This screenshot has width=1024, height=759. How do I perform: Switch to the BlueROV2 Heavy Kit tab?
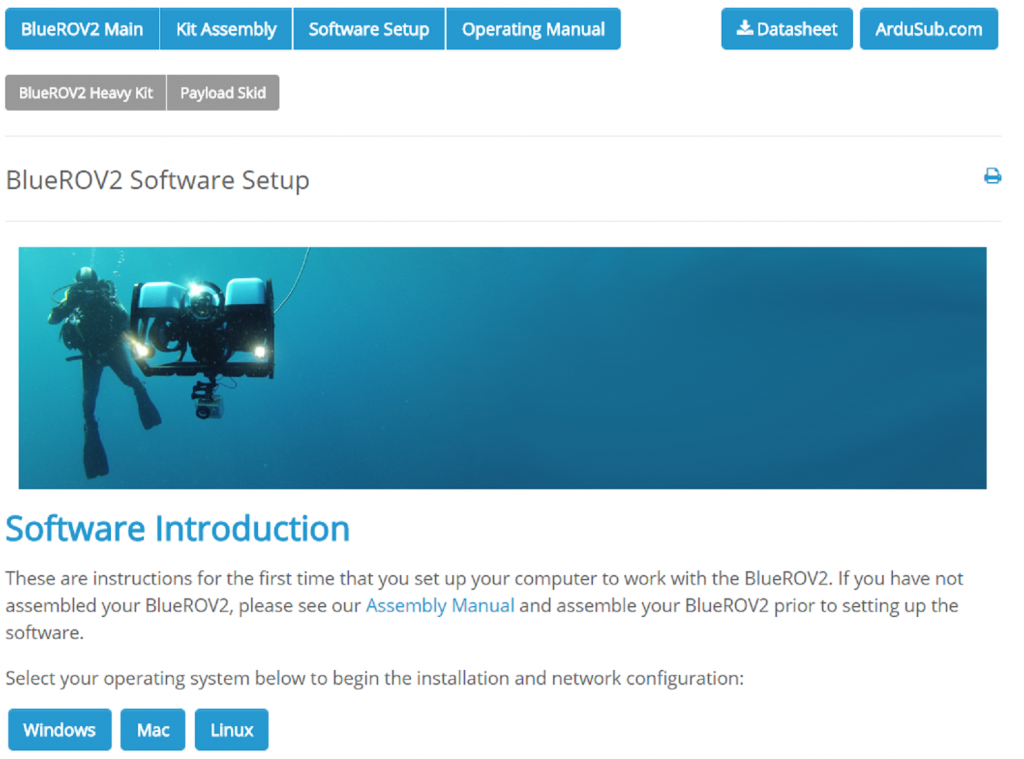(x=85, y=92)
